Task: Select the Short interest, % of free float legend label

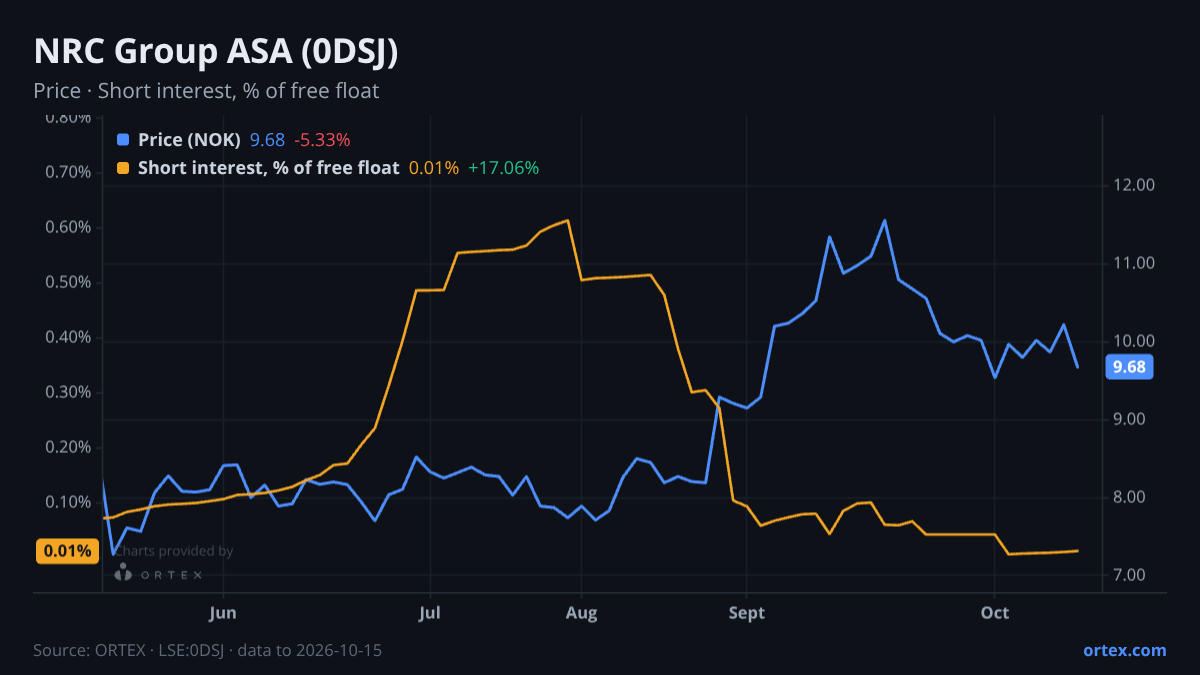Action: click(x=268, y=168)
